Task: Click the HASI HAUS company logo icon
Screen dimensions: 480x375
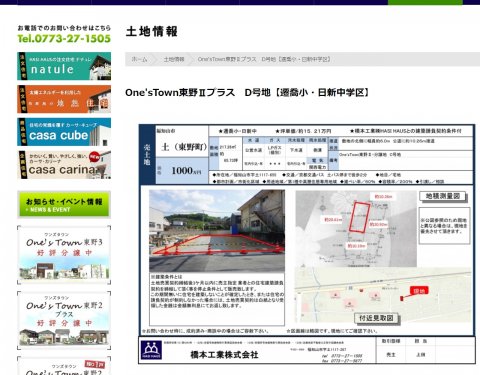Action: pyautogui.click(x=151, y=350)
